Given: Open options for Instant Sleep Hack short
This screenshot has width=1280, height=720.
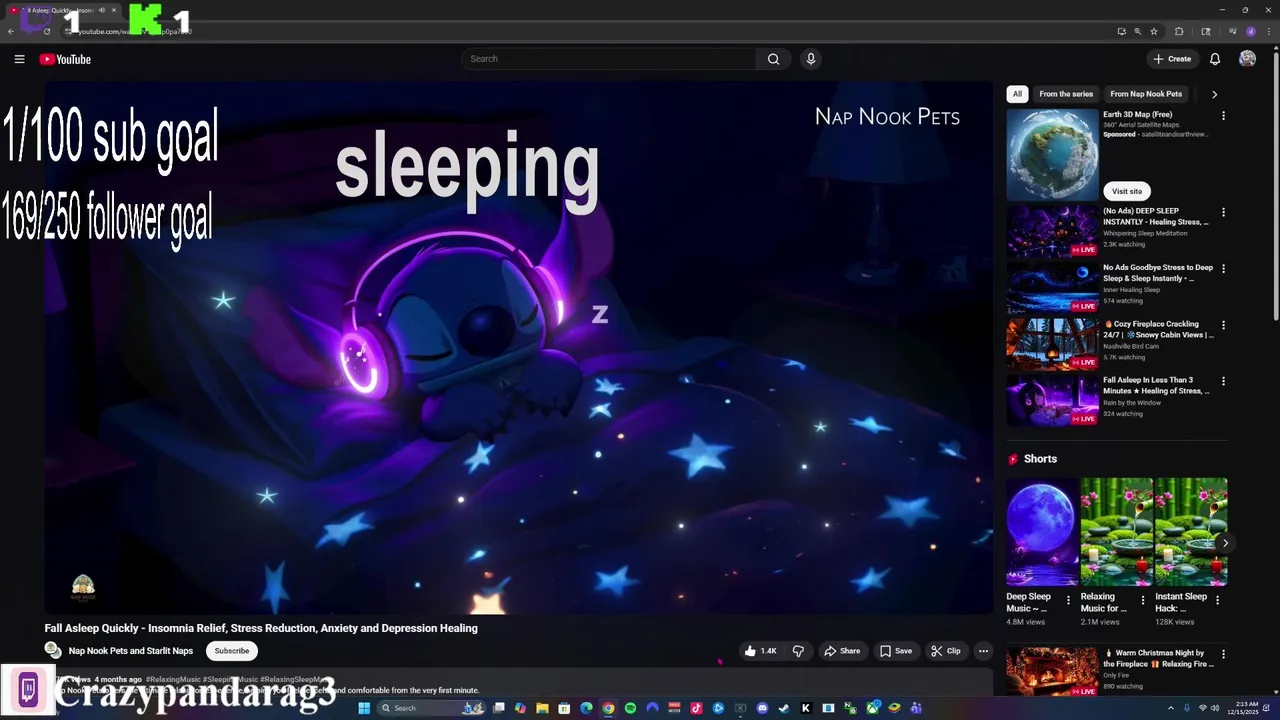Looking at the screenshot, I should pyautogui.click(x=1217, y=601).
